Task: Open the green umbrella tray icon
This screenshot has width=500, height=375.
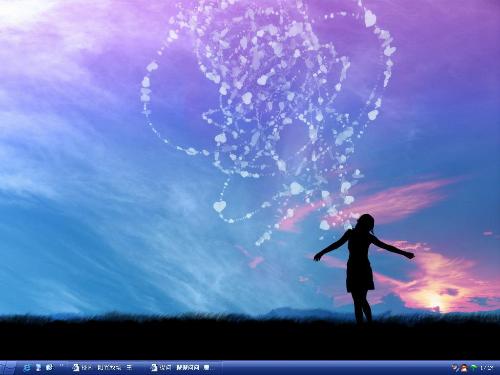Action: pyautogui.click(x=473, y=368)
